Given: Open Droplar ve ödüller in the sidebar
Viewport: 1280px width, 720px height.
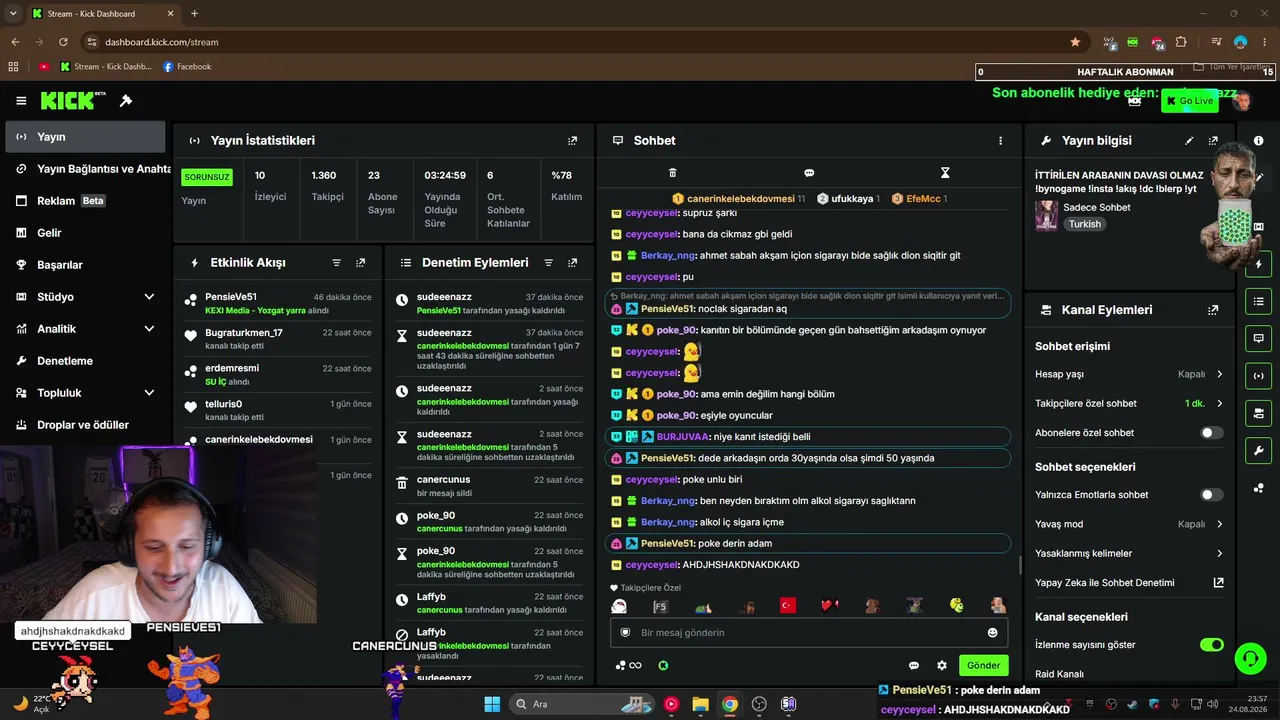Looking at the screenshot, I should [x=85, y=425].
